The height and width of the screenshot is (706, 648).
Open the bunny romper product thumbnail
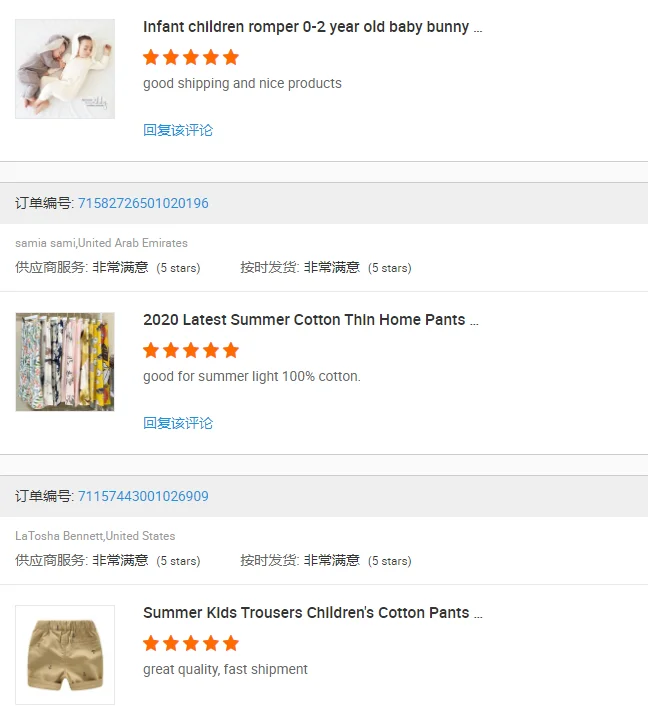(65, 69)
